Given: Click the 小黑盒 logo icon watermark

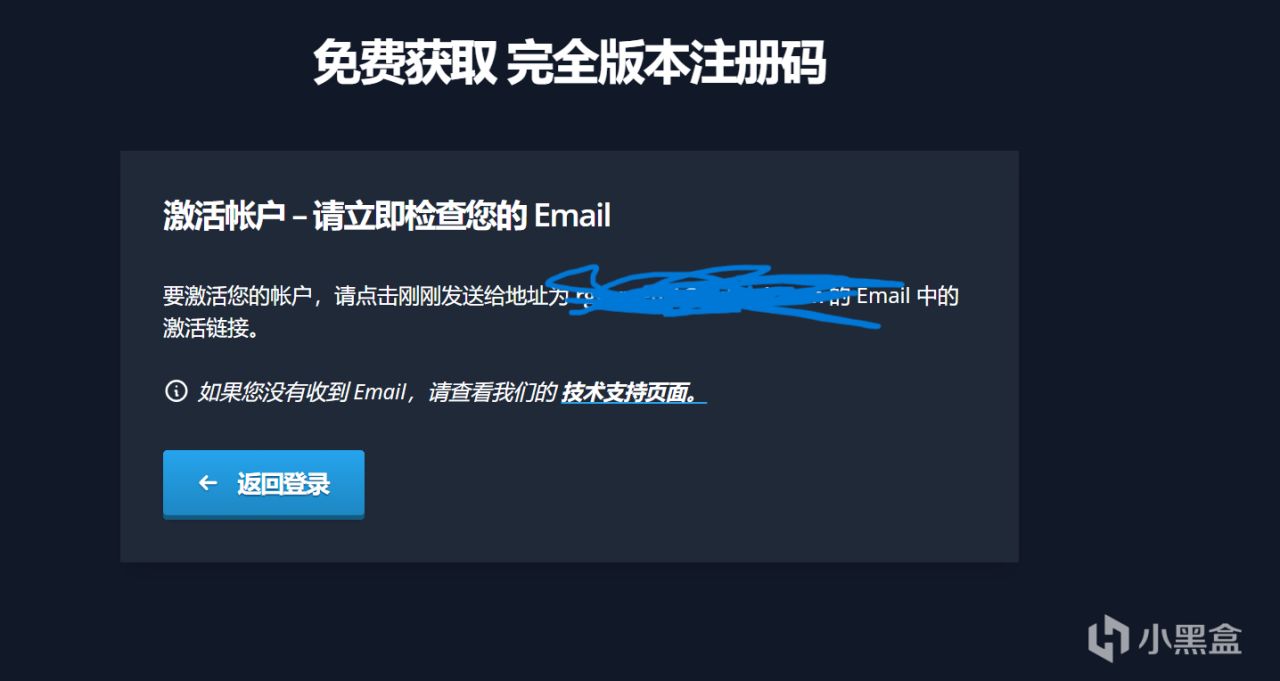Looking at the screenshot, I should (1108, 638).
